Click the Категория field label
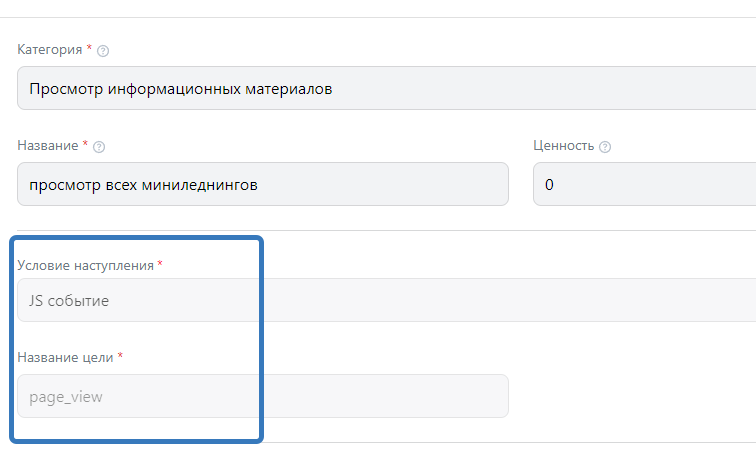756x464 pixels. pyautogui.click(x=50, y=50)
